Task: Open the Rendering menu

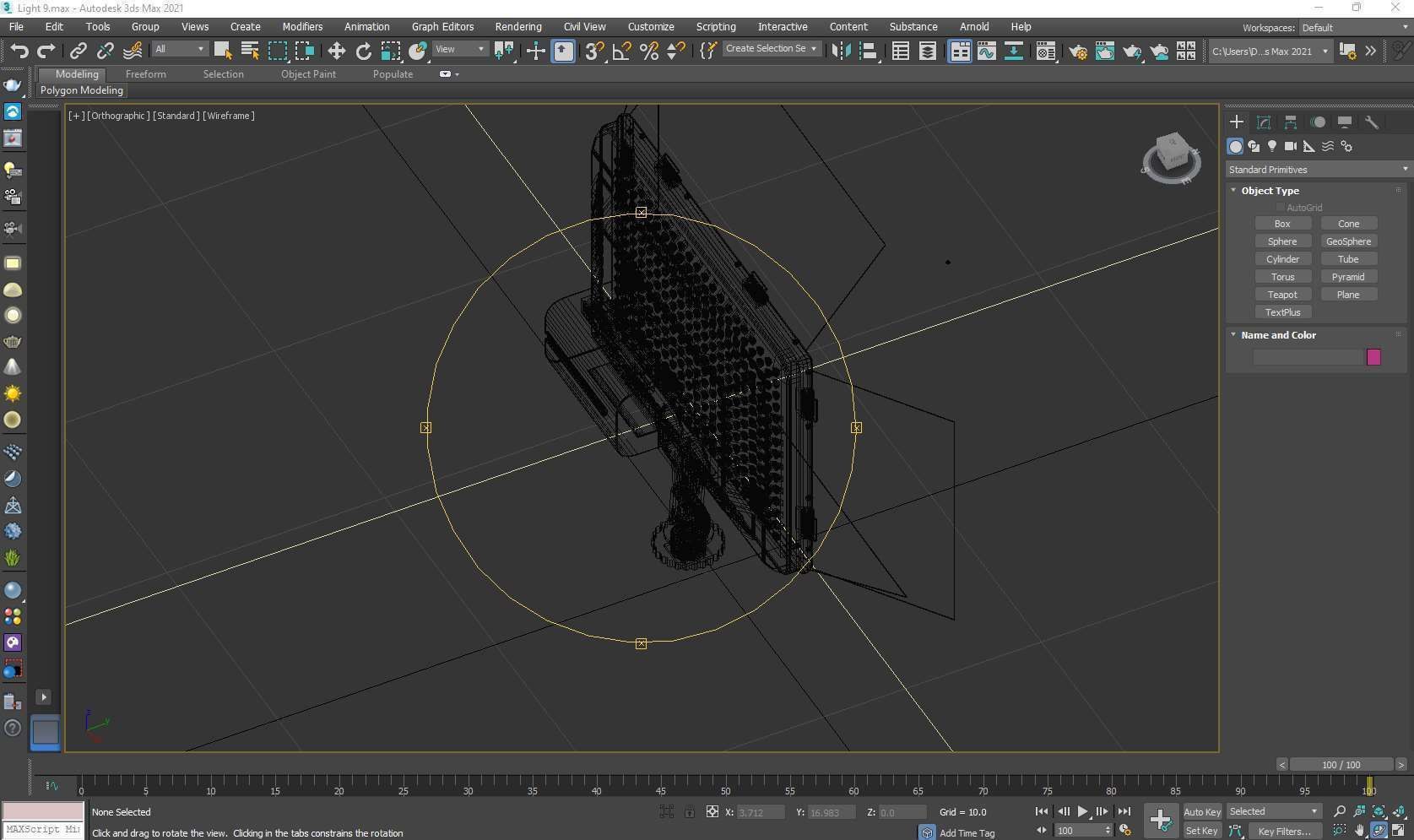Action: [518, 27]
